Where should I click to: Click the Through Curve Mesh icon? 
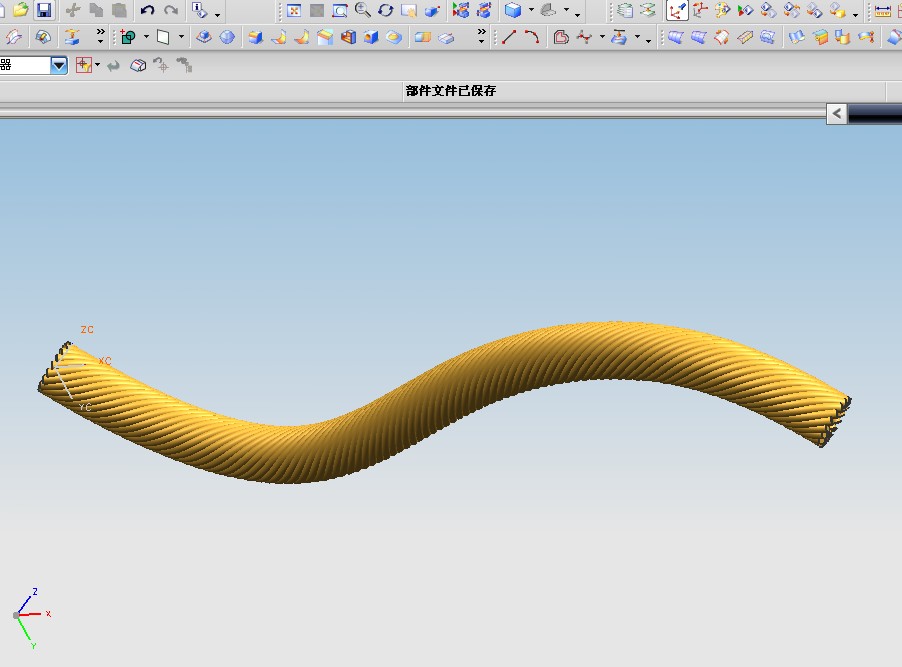tap(721, 37)
